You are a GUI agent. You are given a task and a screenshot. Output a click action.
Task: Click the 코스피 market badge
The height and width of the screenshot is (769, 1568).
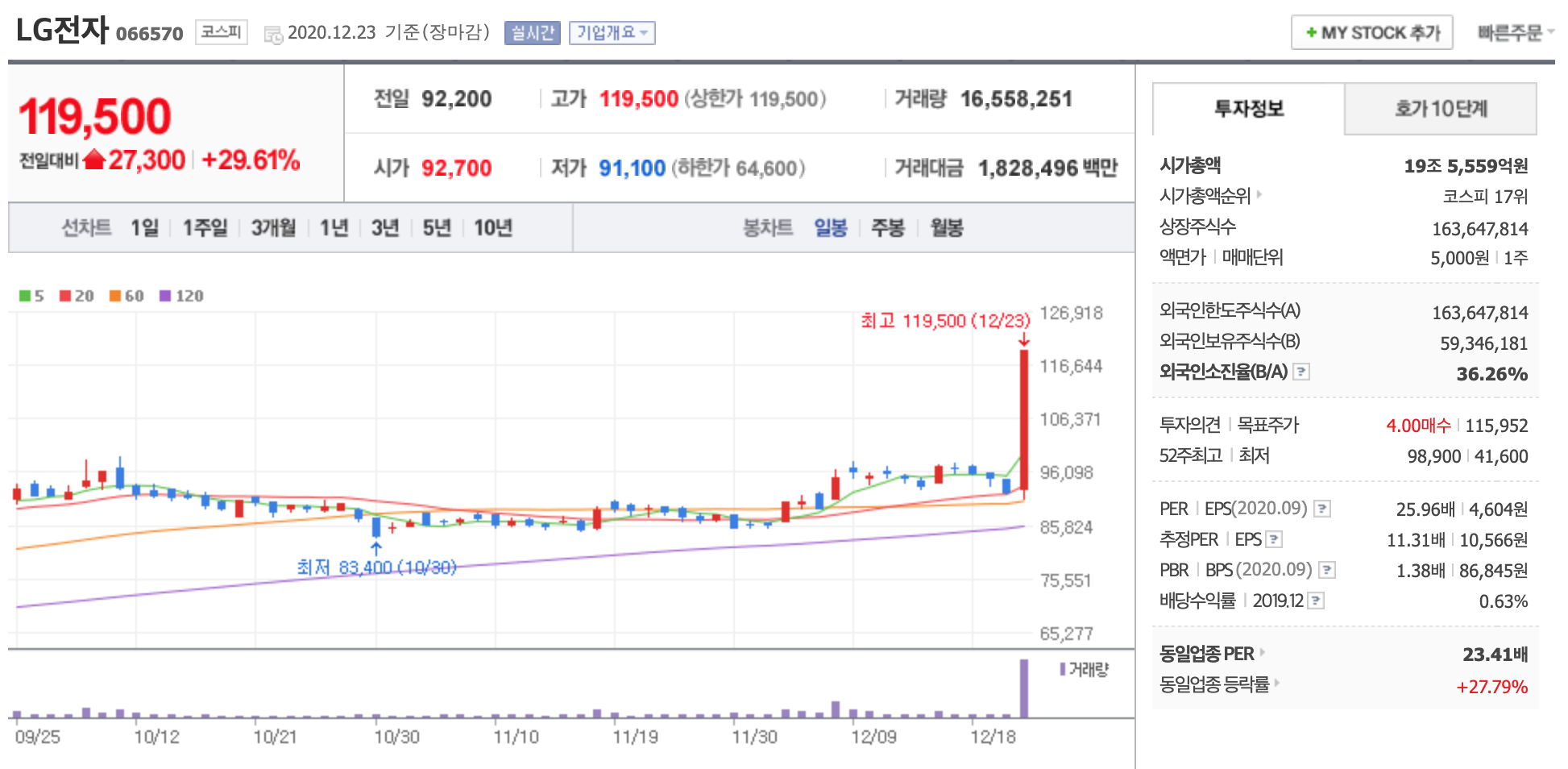pos(221,32)
